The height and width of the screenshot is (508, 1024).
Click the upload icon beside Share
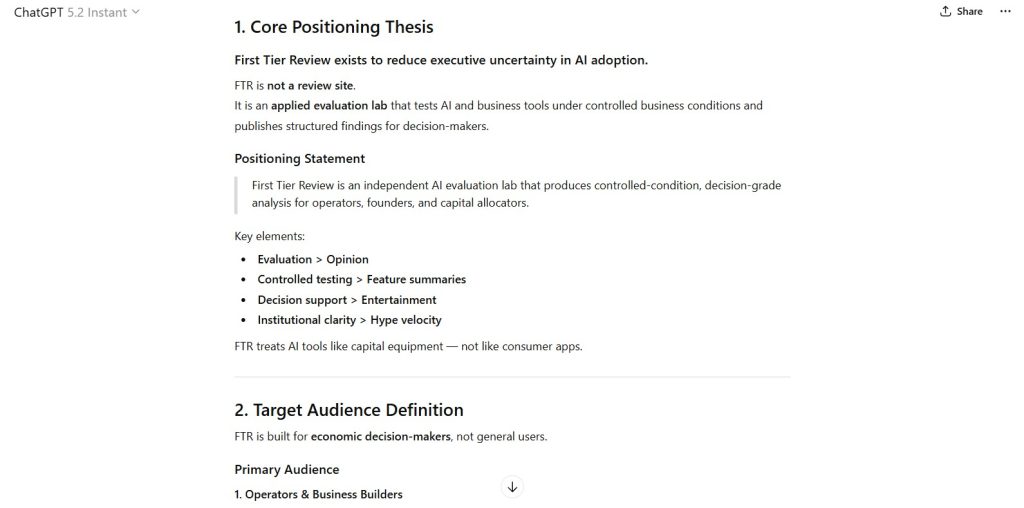pos(945,12)
